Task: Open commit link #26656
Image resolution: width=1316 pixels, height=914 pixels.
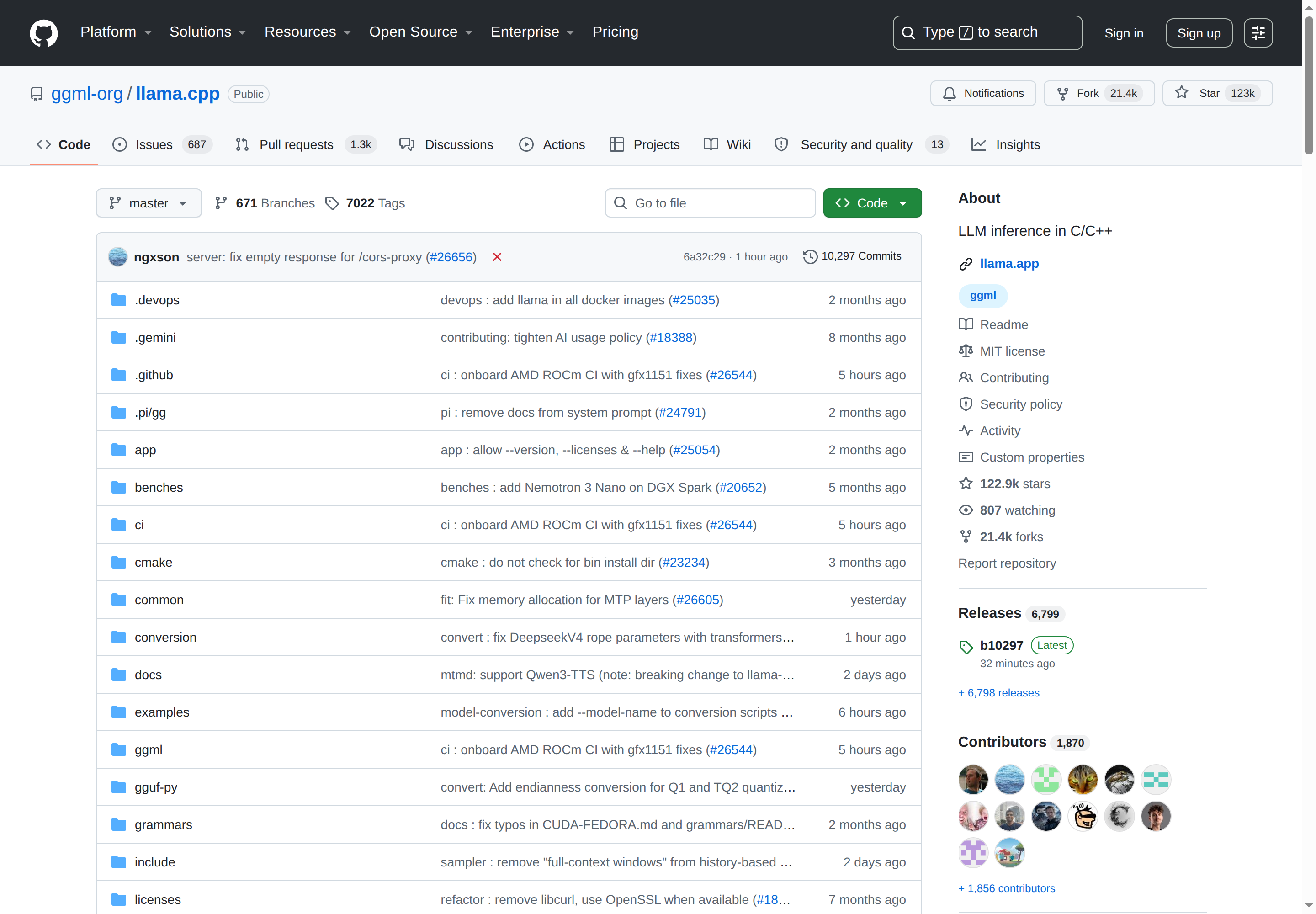Action: pos(451,257)
